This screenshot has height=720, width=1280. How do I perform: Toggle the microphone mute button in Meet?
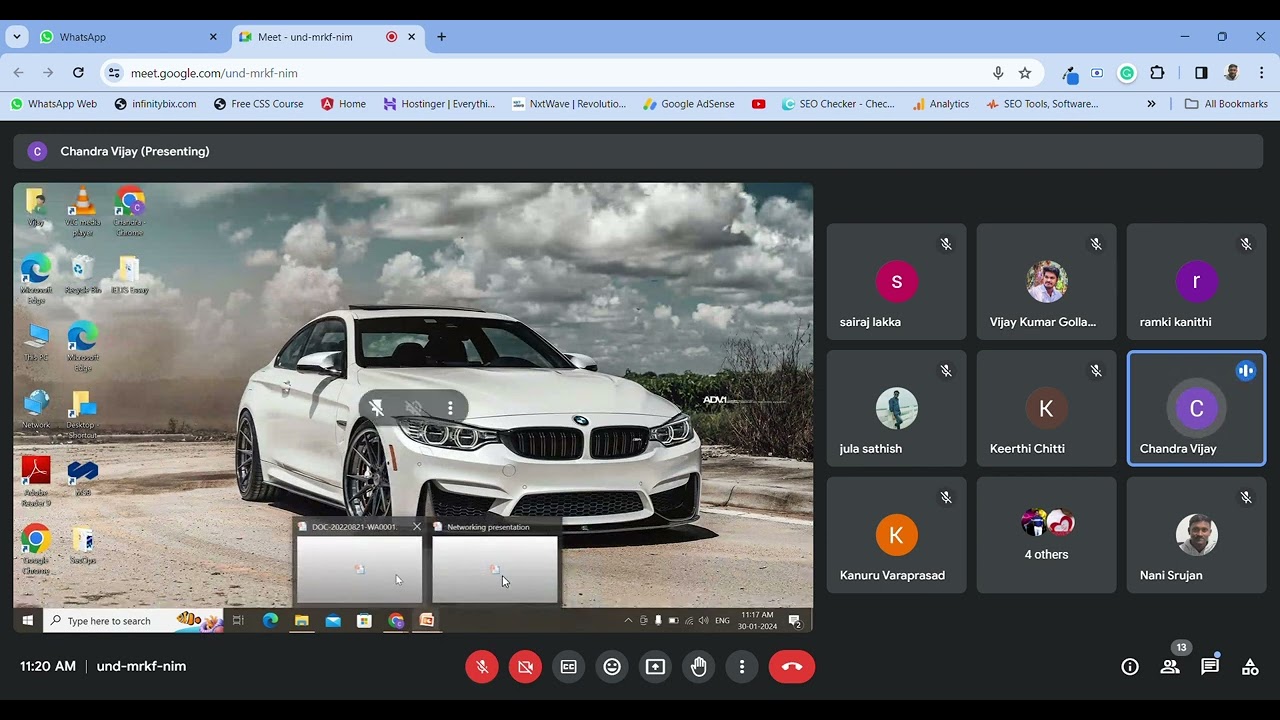click(x=482, y=667)
